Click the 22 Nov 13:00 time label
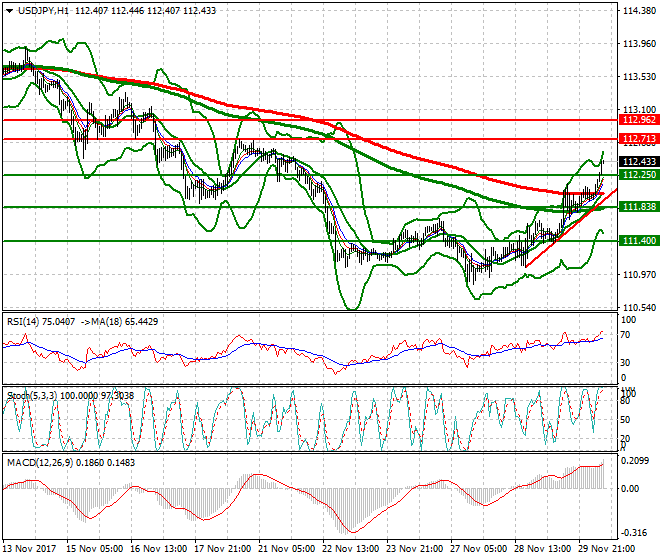 point(351,549)
